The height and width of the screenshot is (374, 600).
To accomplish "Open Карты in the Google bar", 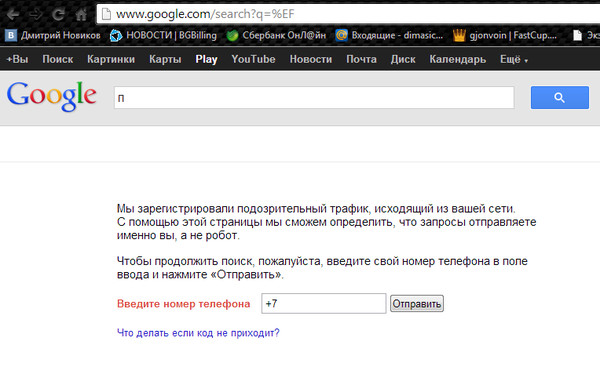I will pyautogui.click(x=165, y=59).
